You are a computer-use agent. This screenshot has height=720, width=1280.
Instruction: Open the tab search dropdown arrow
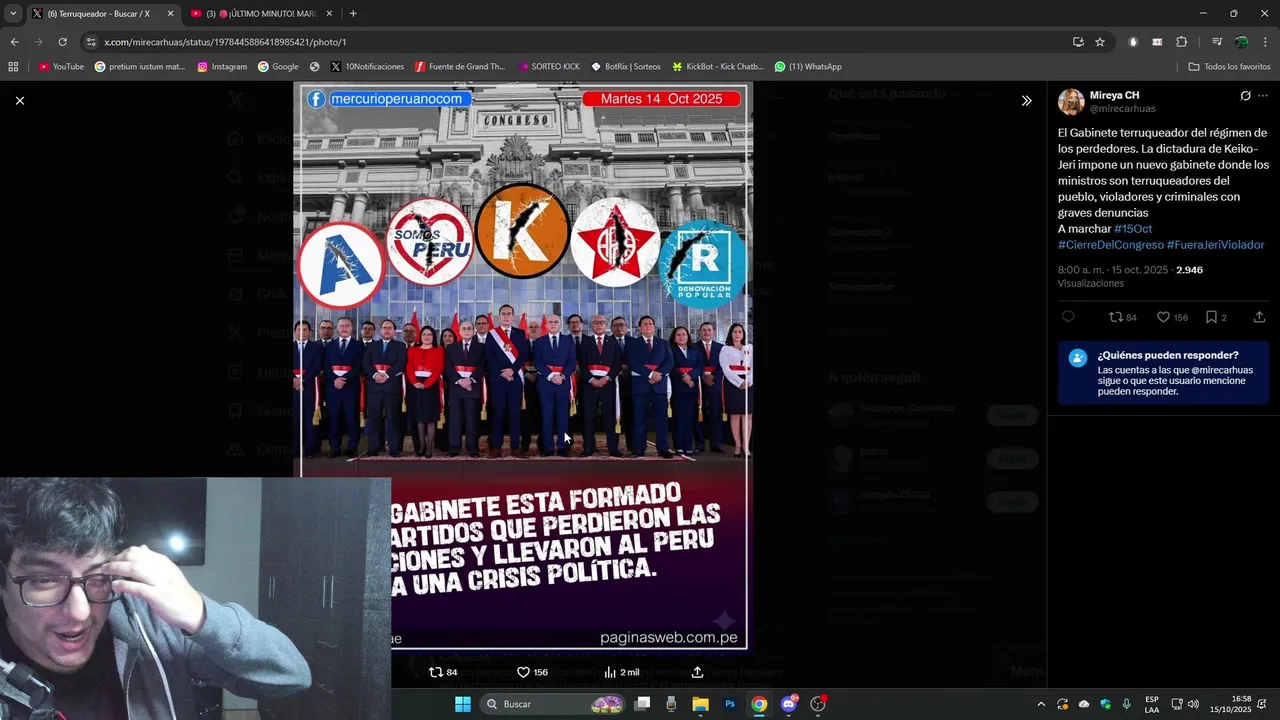pyautogui.click(x=12, y=14)
